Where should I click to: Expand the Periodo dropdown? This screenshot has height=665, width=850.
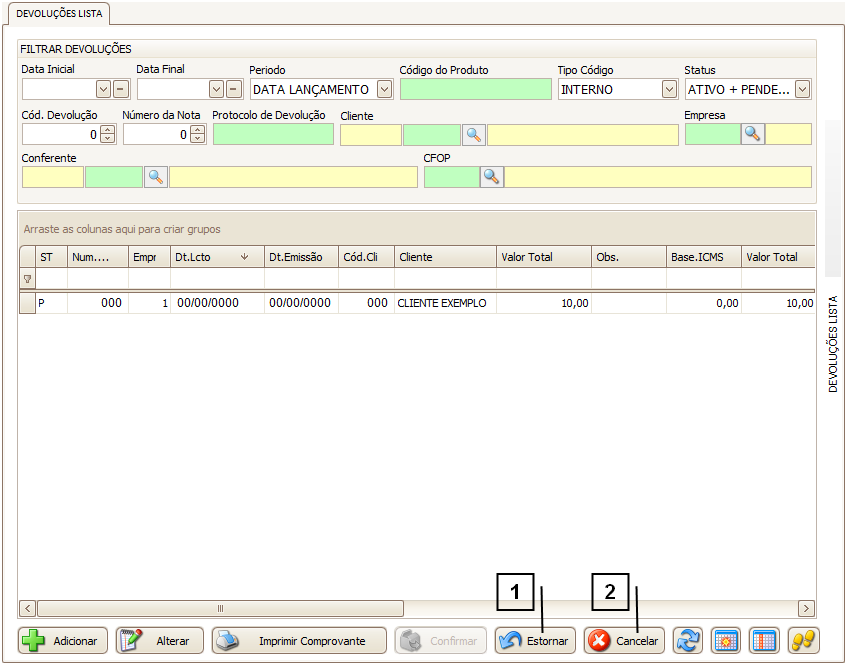coord(384,89)
